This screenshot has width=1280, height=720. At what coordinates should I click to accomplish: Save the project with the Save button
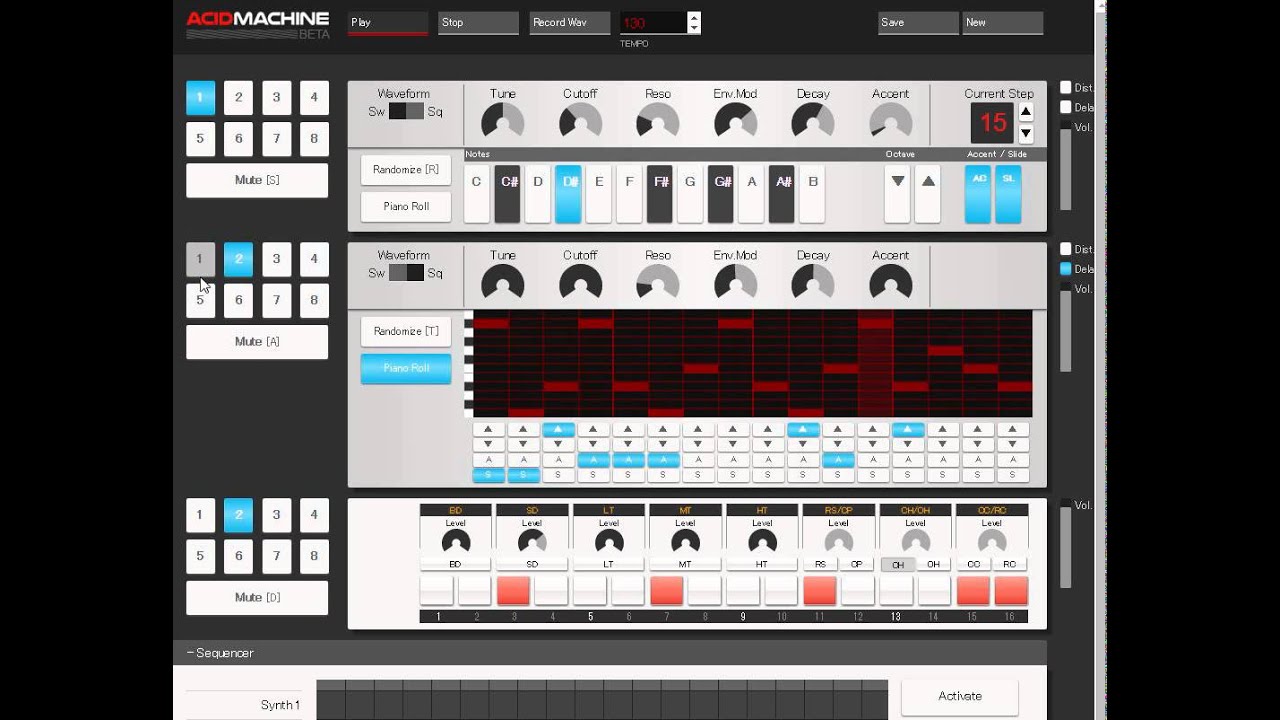[x=918, y=23]
